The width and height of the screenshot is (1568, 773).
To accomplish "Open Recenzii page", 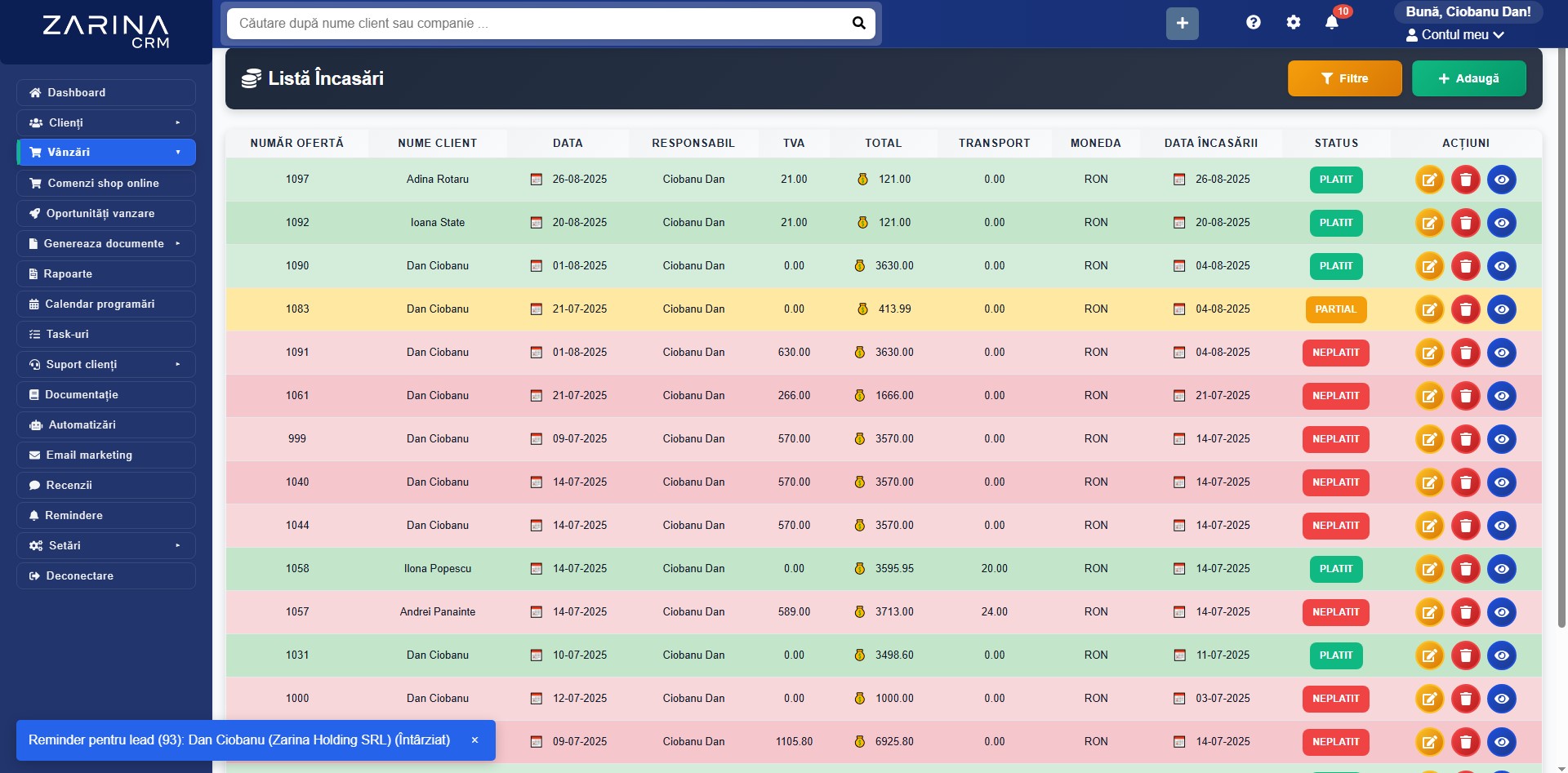I will [106, 485].
